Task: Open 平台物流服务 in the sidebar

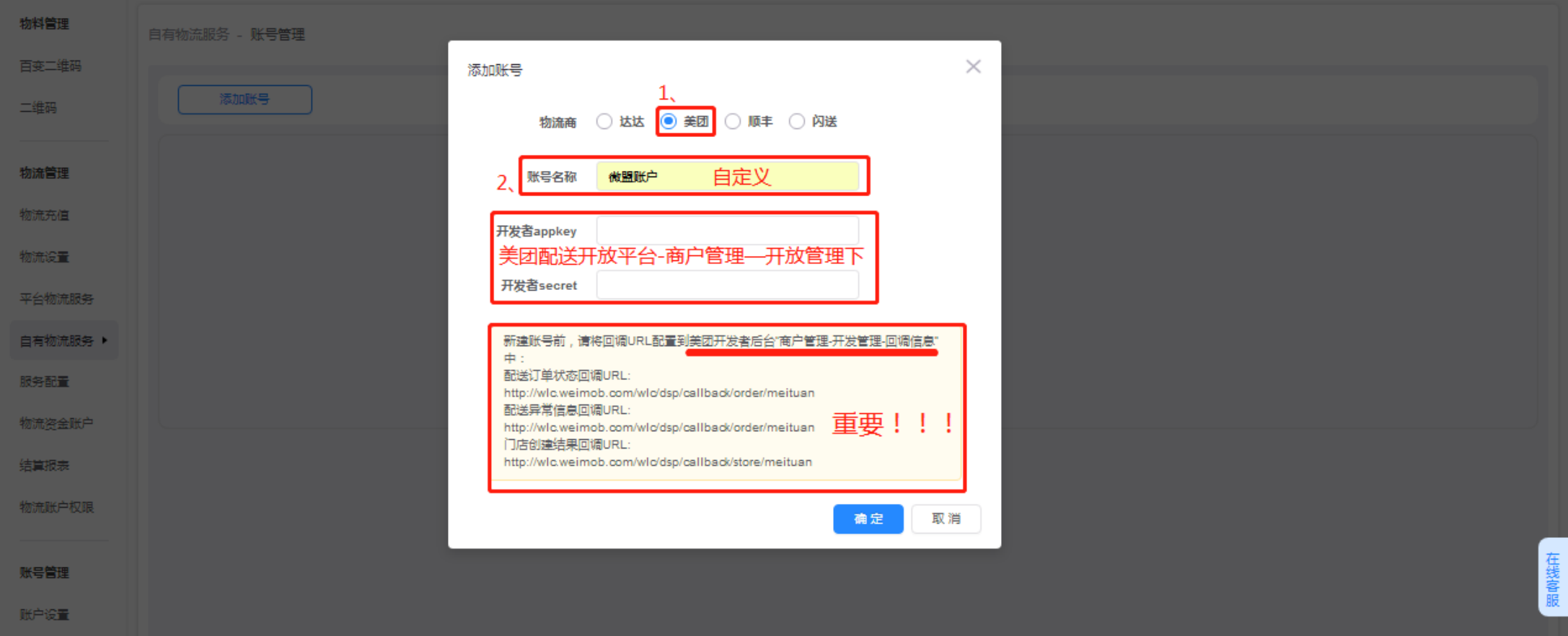Action: point(57,299)
